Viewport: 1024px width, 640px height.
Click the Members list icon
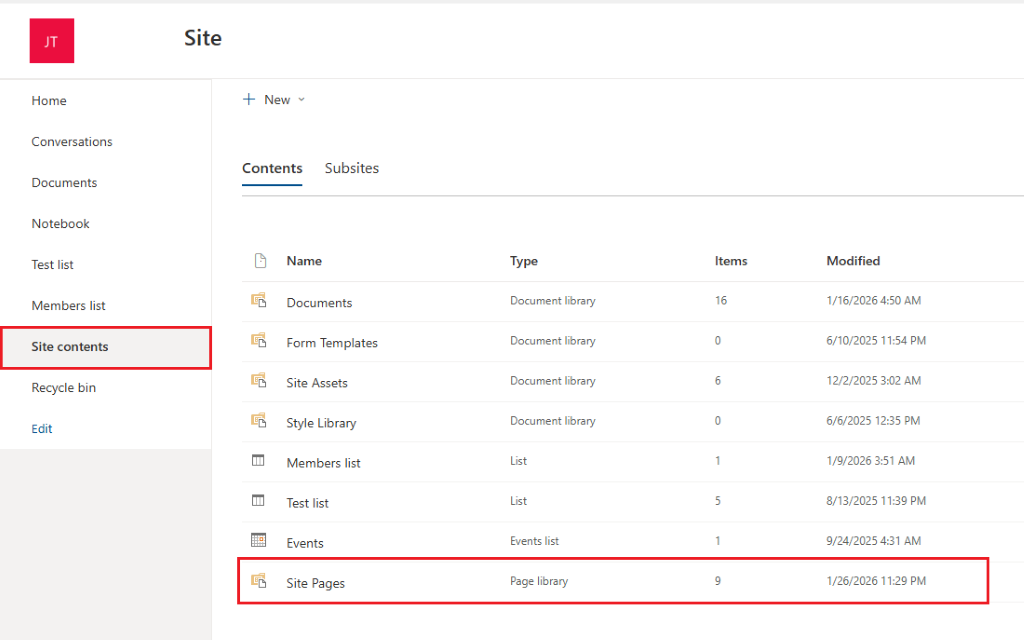[259, 460]
